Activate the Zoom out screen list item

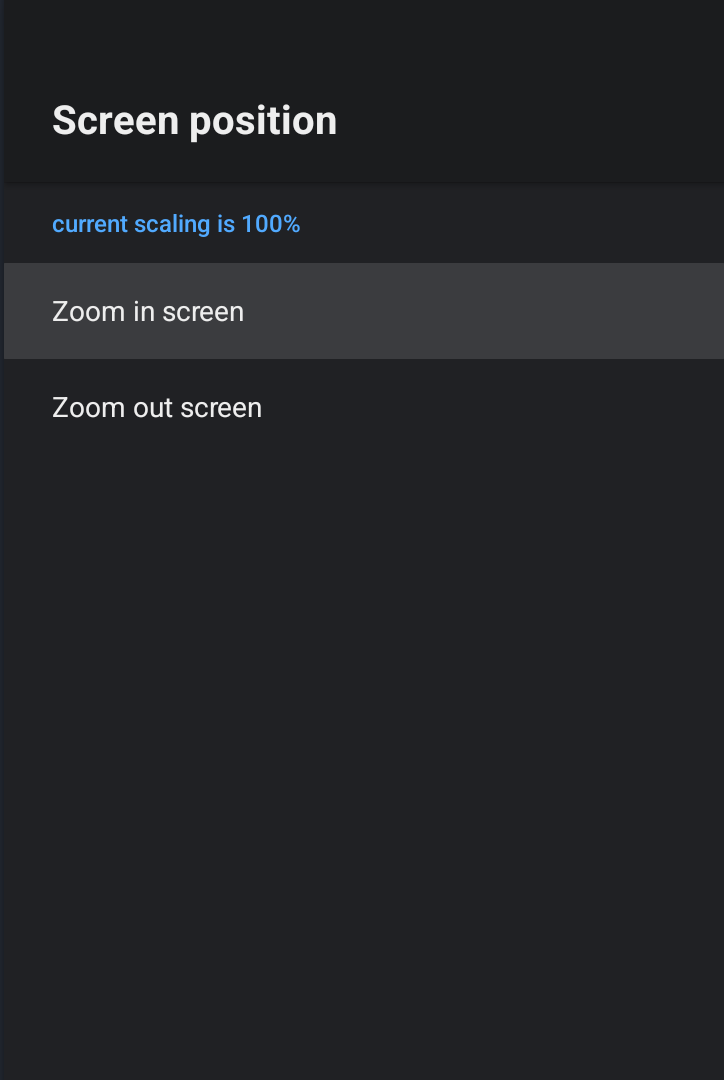pos(157,408)
